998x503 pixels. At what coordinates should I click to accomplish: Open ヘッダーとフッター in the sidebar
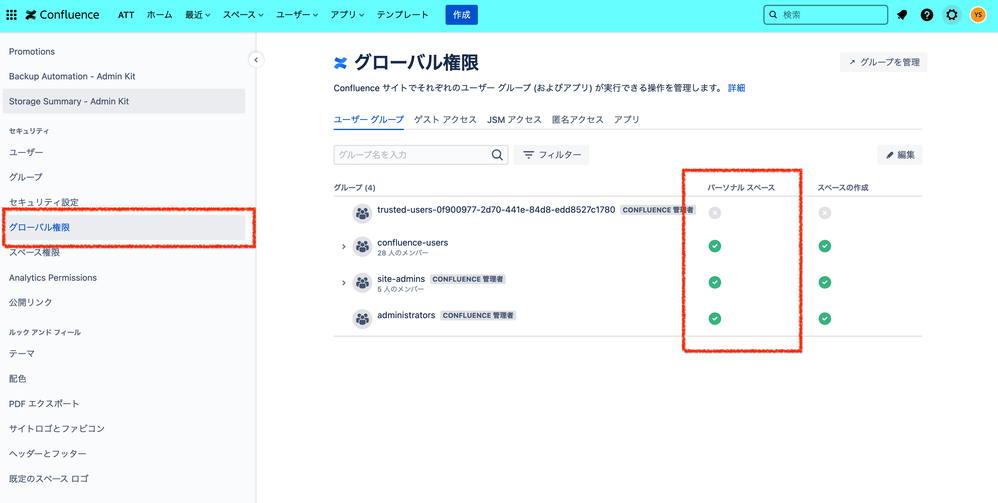coord(123,453)
